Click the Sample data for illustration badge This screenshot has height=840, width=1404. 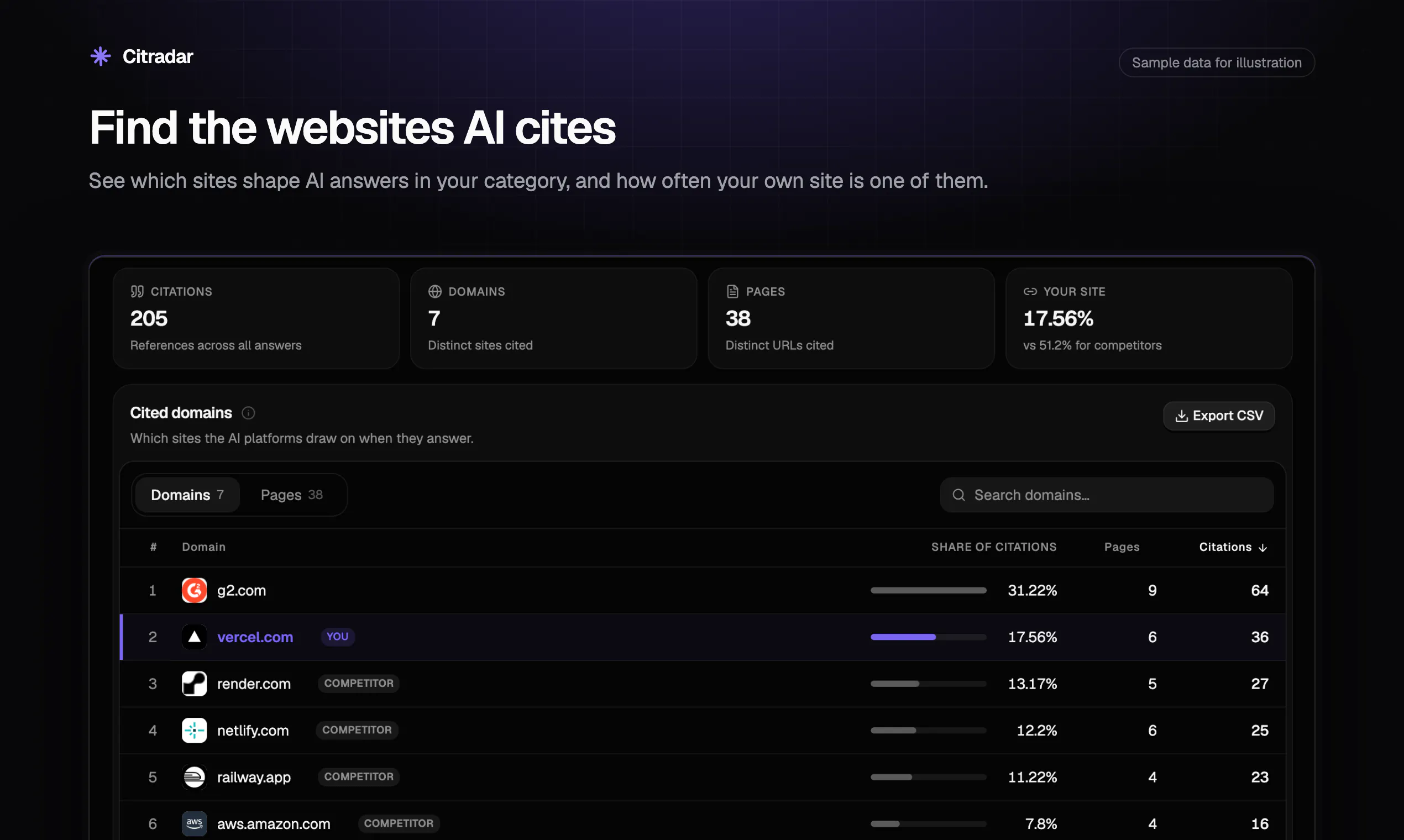1217,62
